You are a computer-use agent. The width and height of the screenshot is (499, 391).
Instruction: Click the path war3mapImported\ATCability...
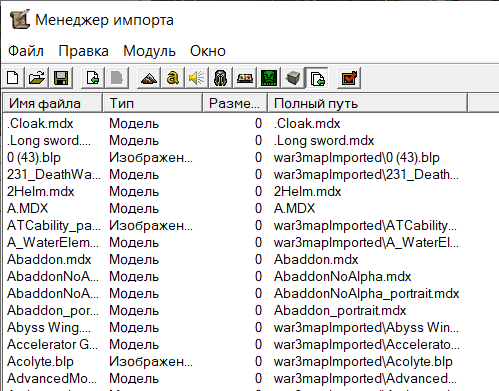(x=365, y=226)
